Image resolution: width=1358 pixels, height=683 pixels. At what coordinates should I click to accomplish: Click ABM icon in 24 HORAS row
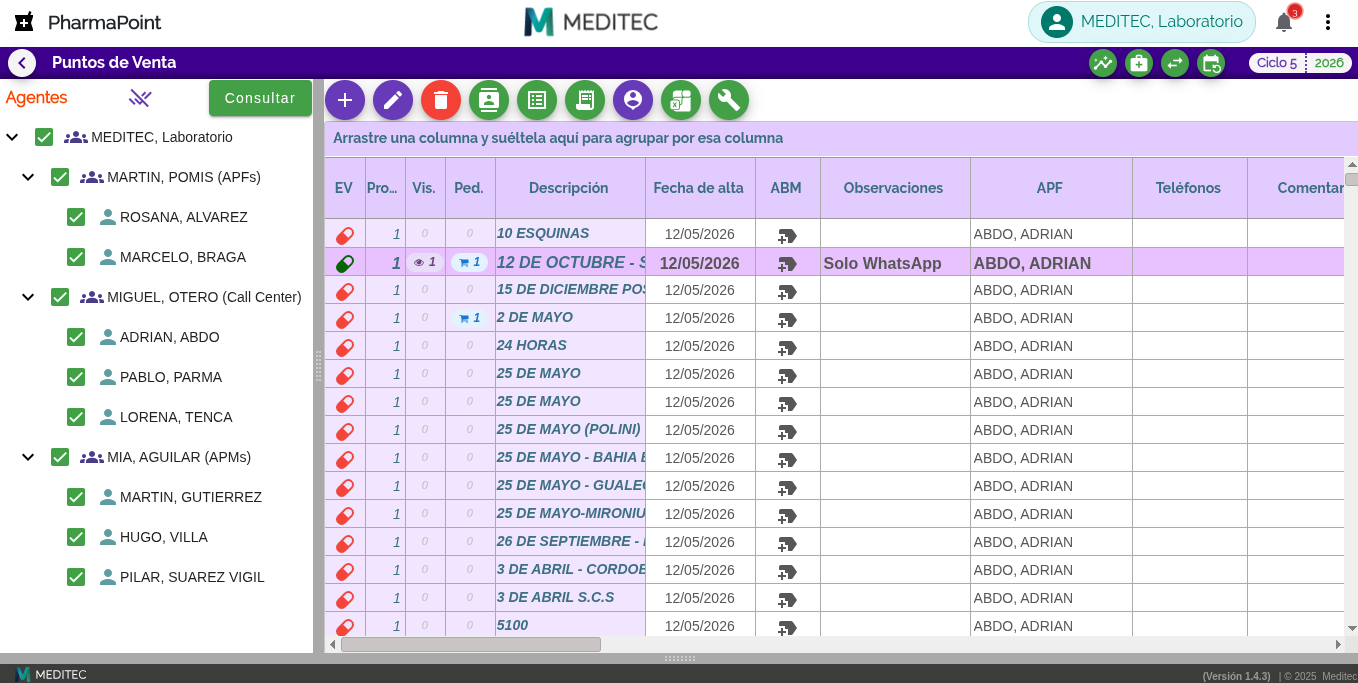click(x=787, y=348)
